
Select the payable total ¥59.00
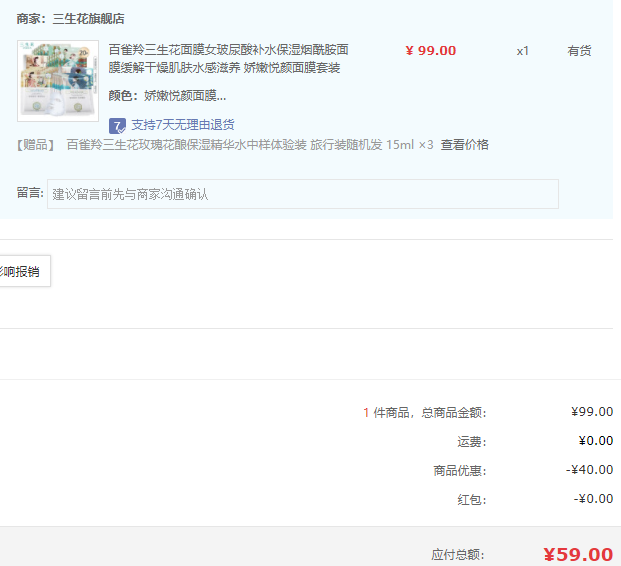tap(578, 555)
